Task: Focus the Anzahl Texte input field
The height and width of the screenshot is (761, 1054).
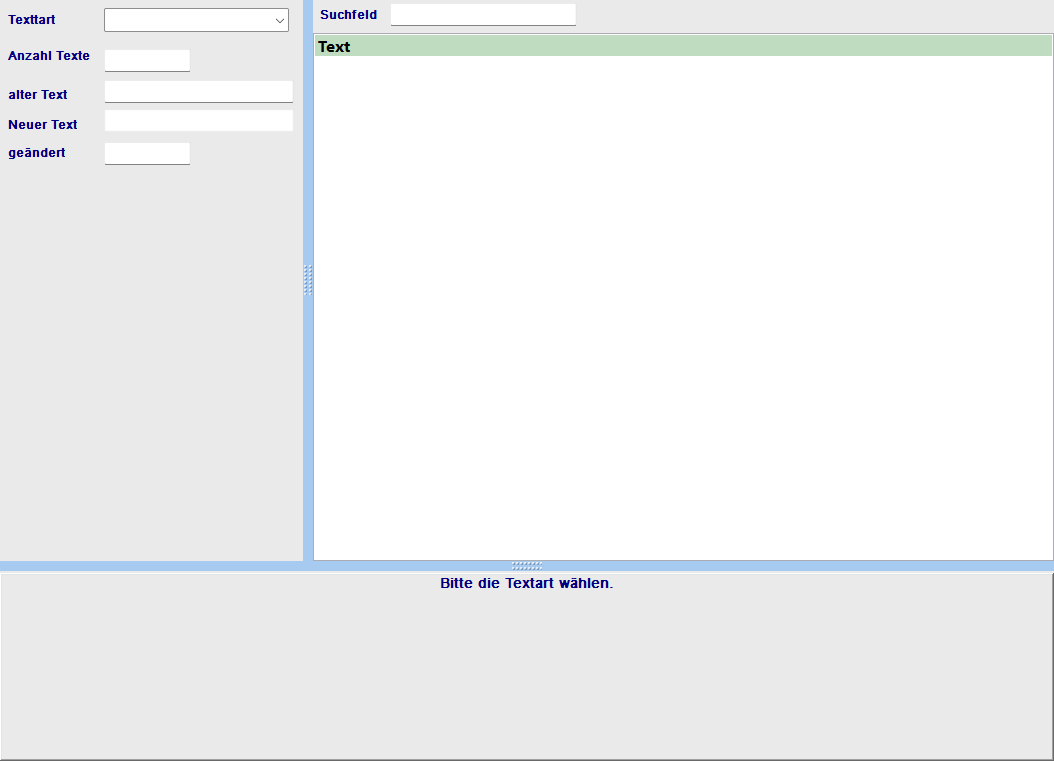Action: tap(147, 61)
